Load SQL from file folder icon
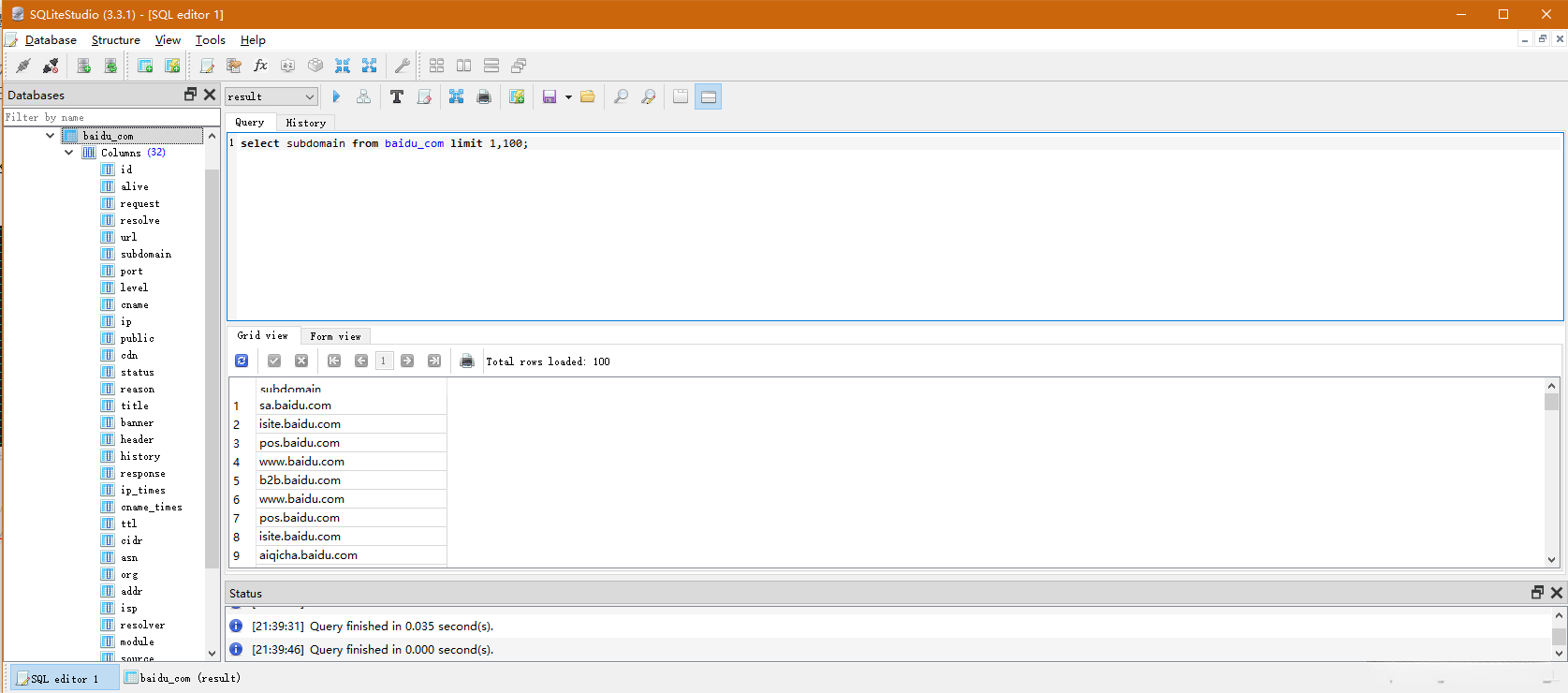Screen dimensions: 1568x693 [588, 96]
